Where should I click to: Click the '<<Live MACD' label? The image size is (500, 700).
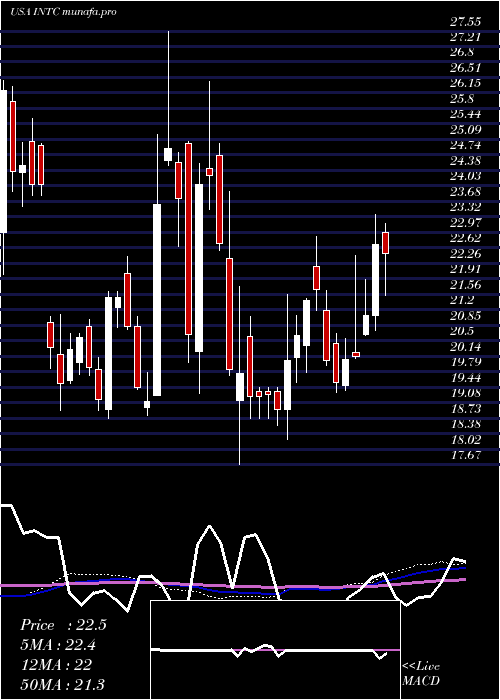(421, 674)
